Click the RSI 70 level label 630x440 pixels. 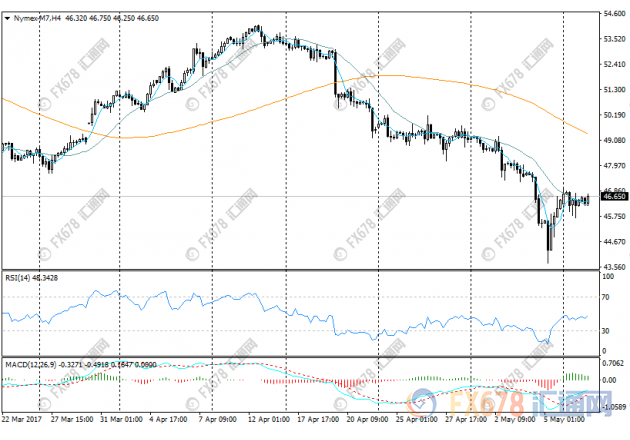(x=606, y=298)
